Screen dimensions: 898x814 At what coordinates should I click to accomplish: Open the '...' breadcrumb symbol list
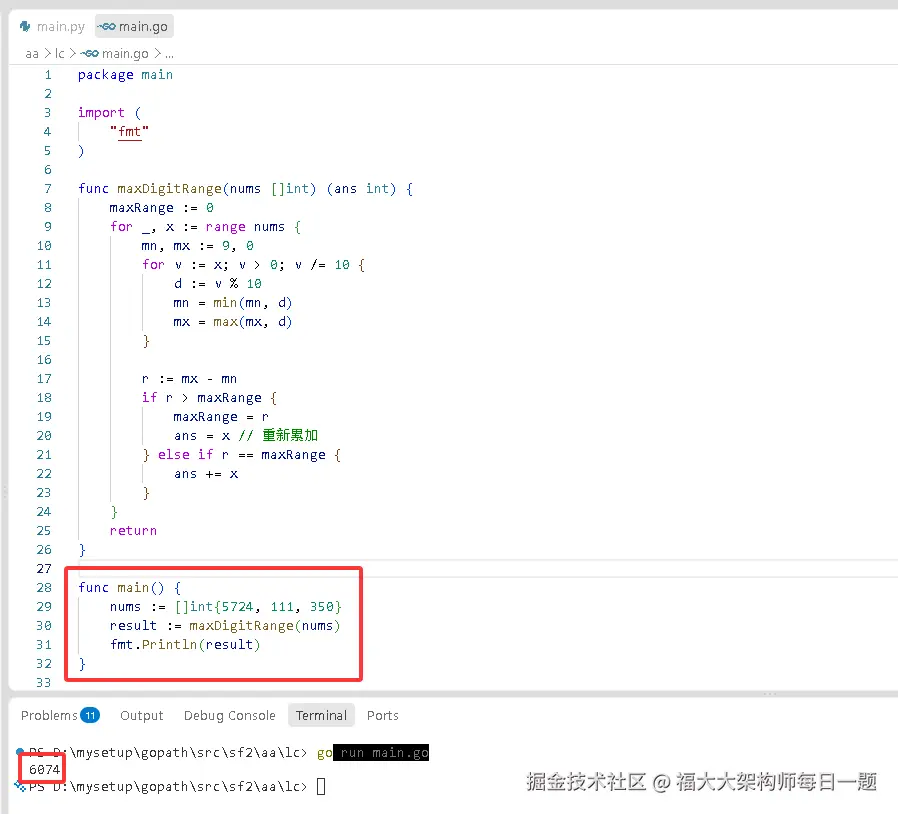(x=169, y=54)
